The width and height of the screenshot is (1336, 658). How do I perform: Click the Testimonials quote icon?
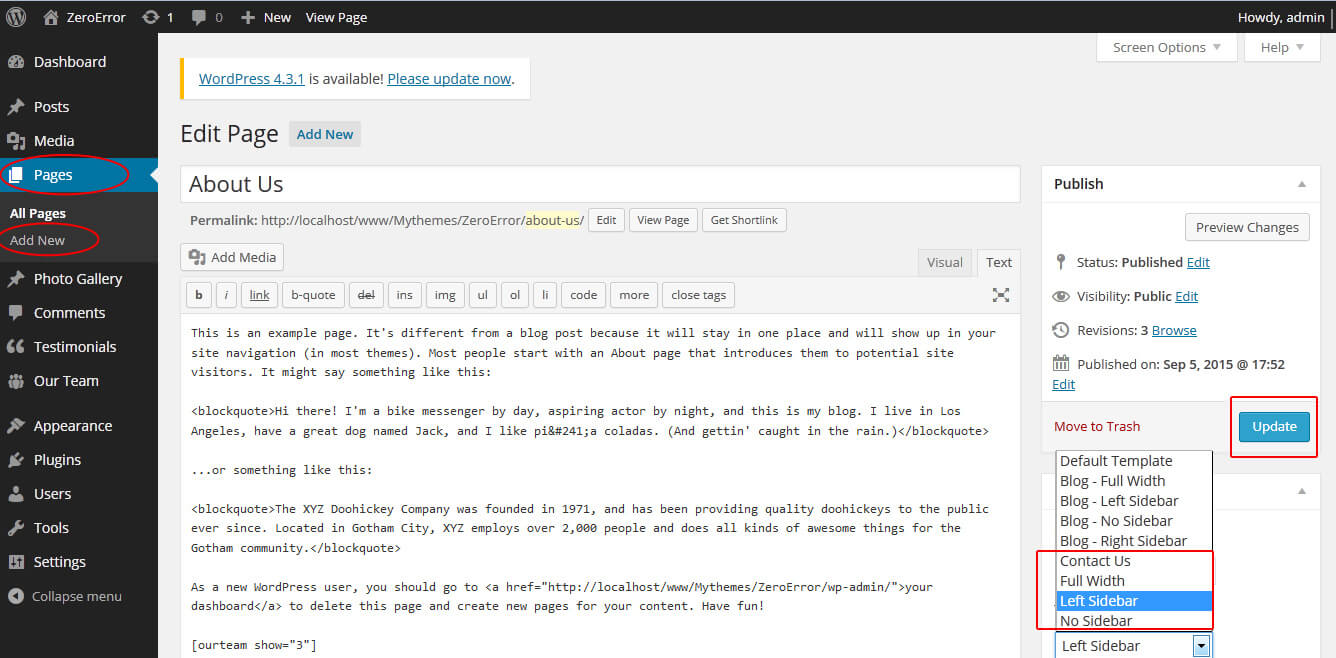[x=15, y=347]
